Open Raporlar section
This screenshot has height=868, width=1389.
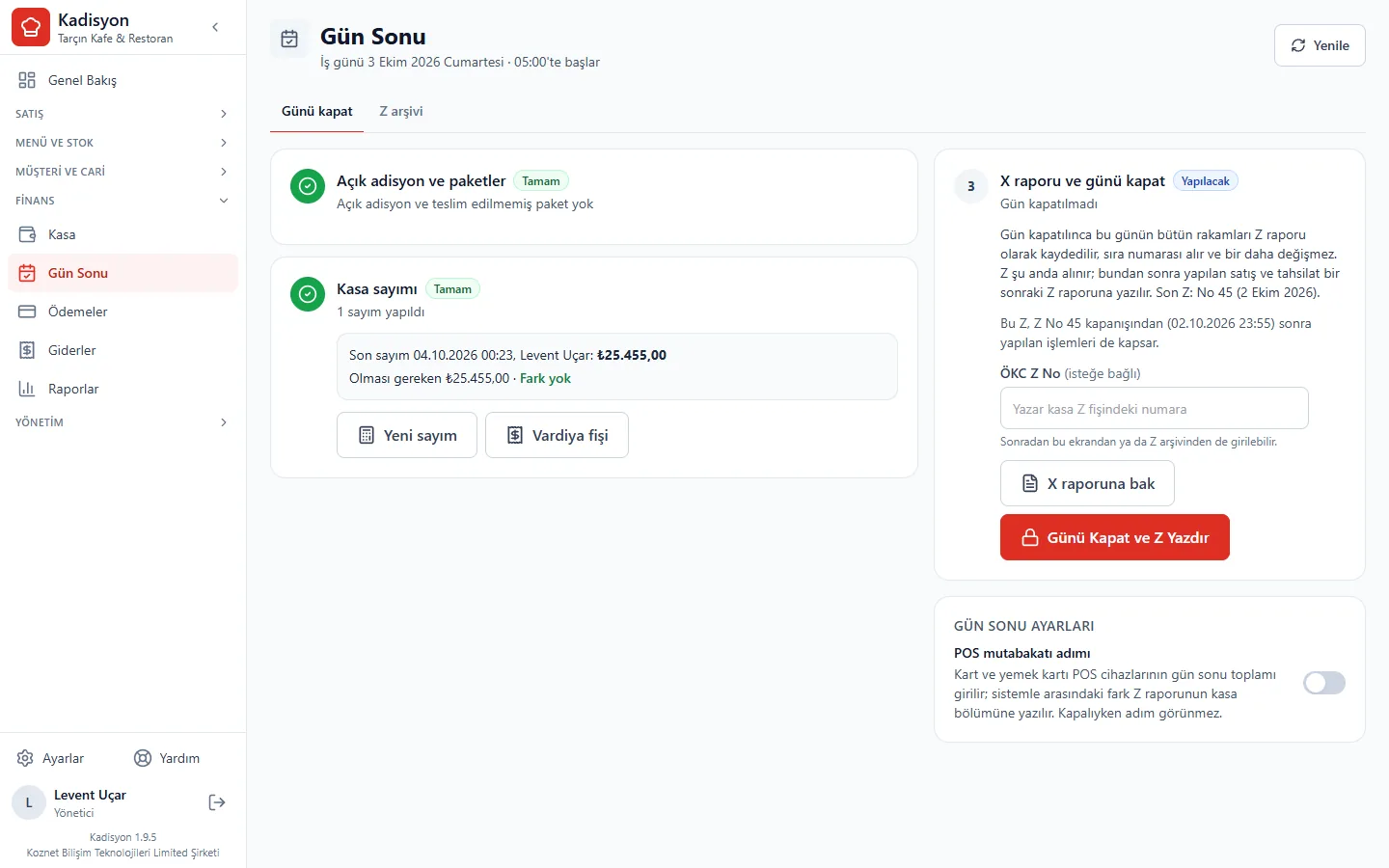tap(123, 389)
